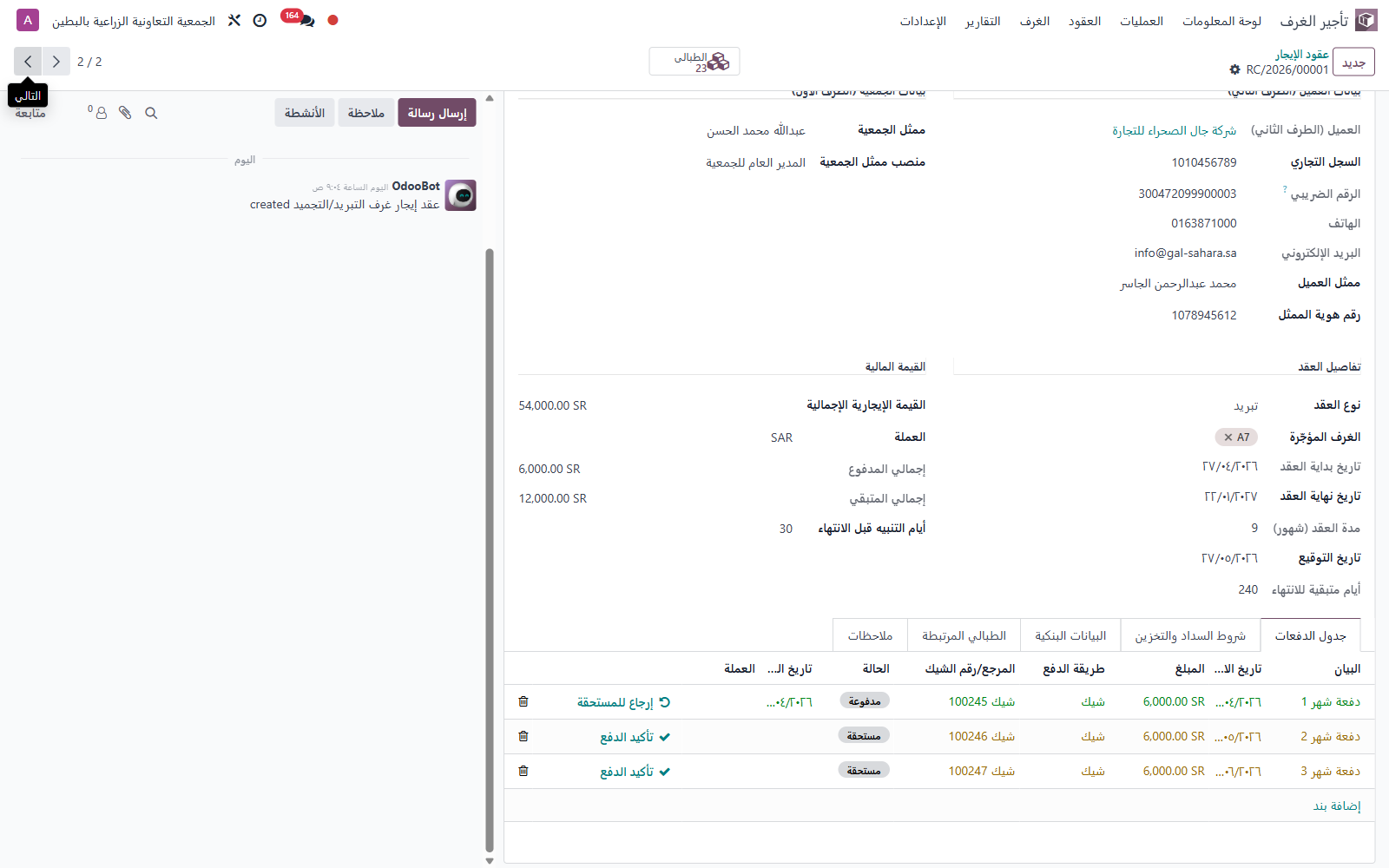This screenshot has width=1389, height=868.
Task: Click the user avatar A
Action: pyautogui.click(x=28, y=20)
